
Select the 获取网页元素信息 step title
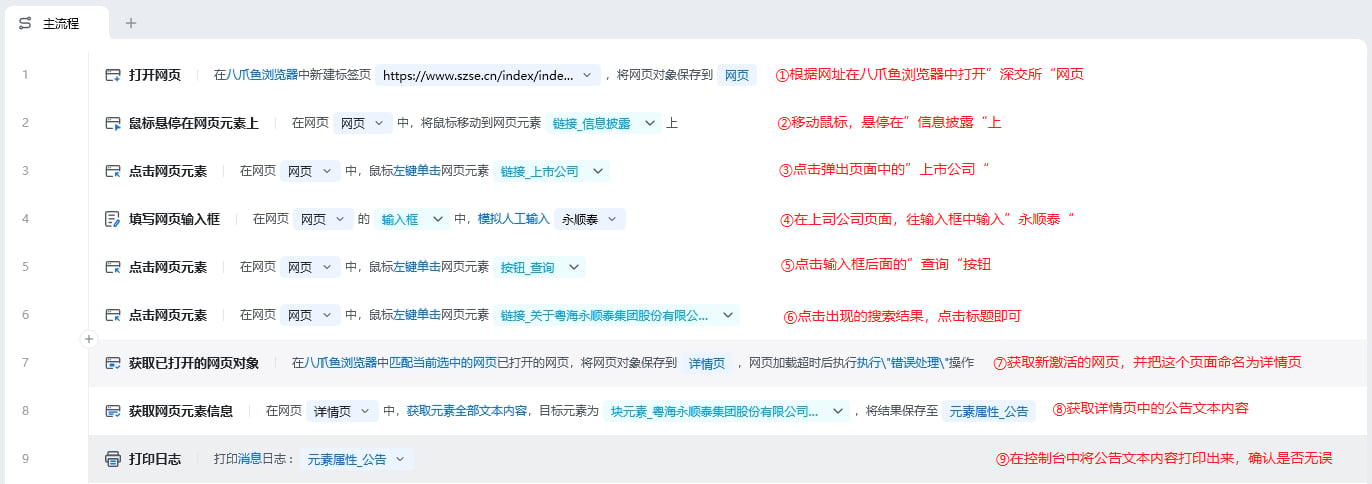pyautogui.click(x=181, y=411)
